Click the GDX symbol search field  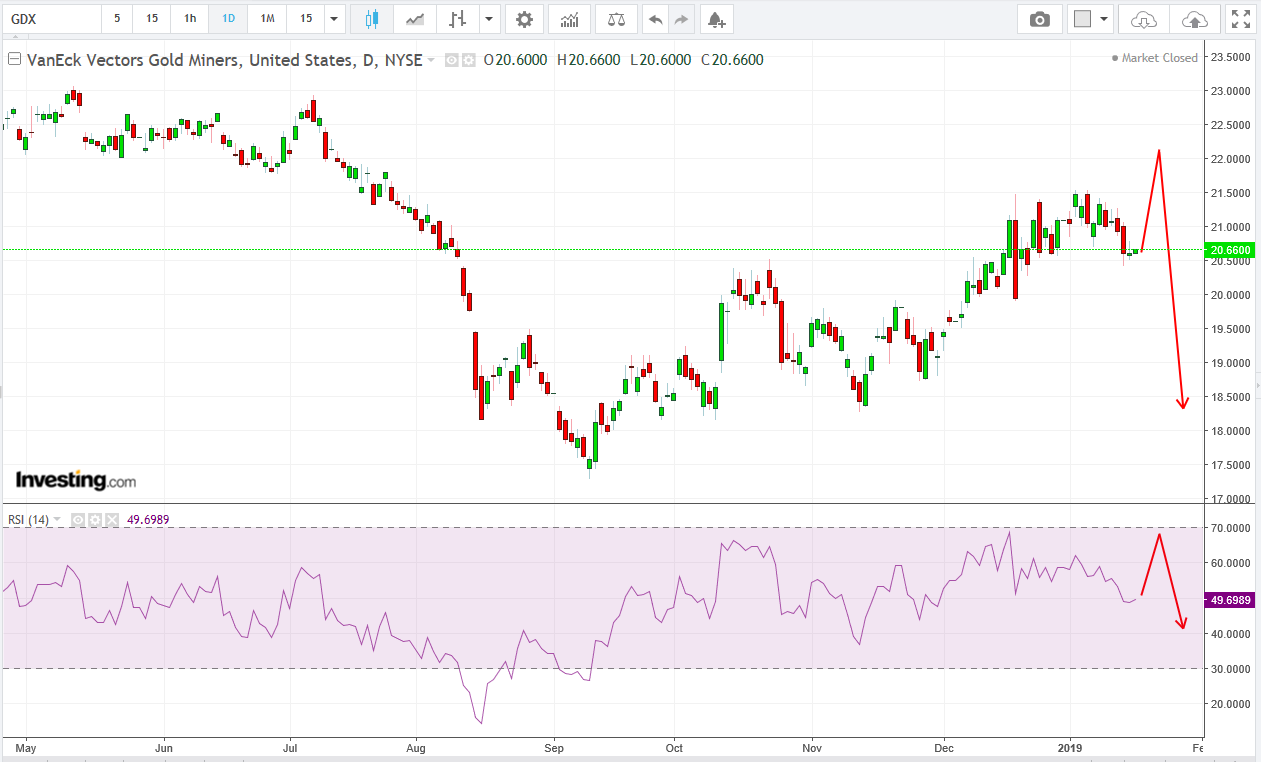(50, 19)
